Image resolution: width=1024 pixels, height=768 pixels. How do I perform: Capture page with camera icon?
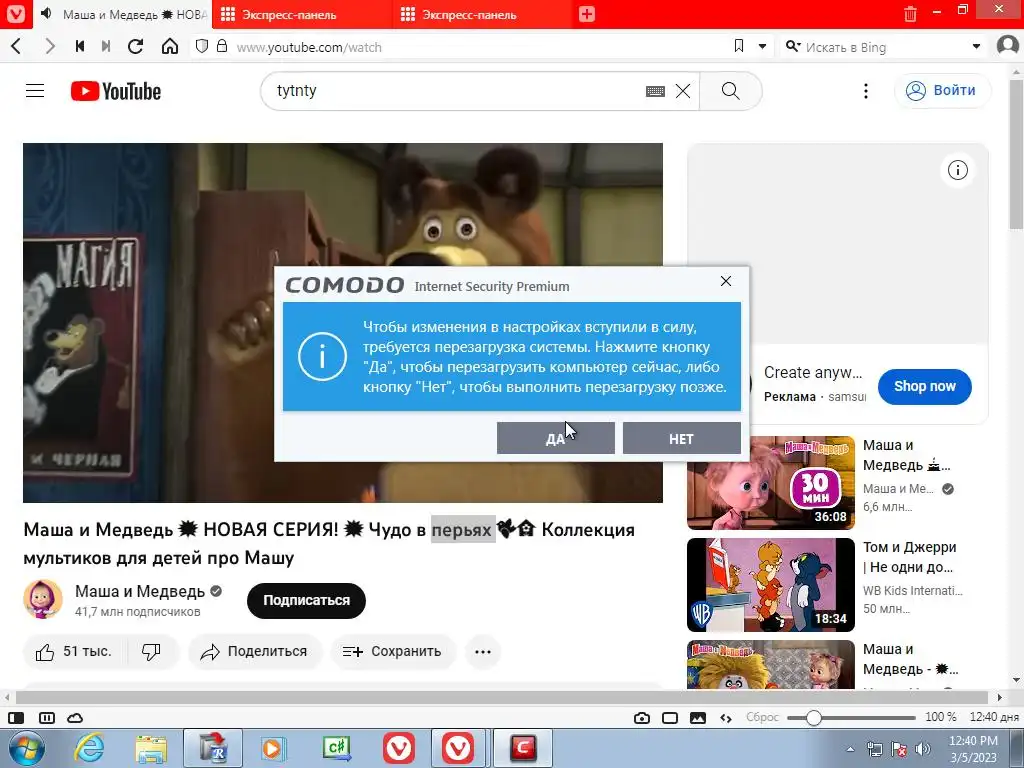tap(642, 718)
